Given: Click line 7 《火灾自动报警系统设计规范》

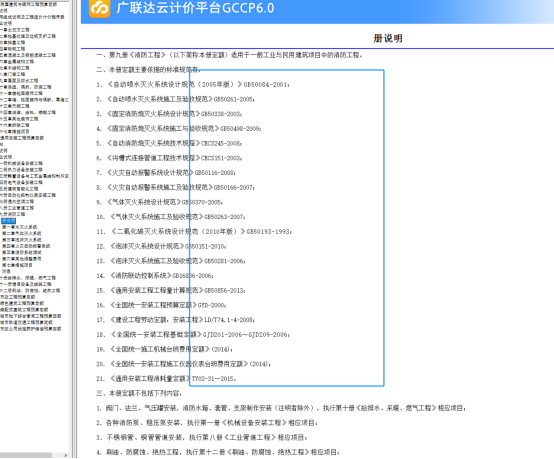Looking at the screenshot, I should pos(166,173).
